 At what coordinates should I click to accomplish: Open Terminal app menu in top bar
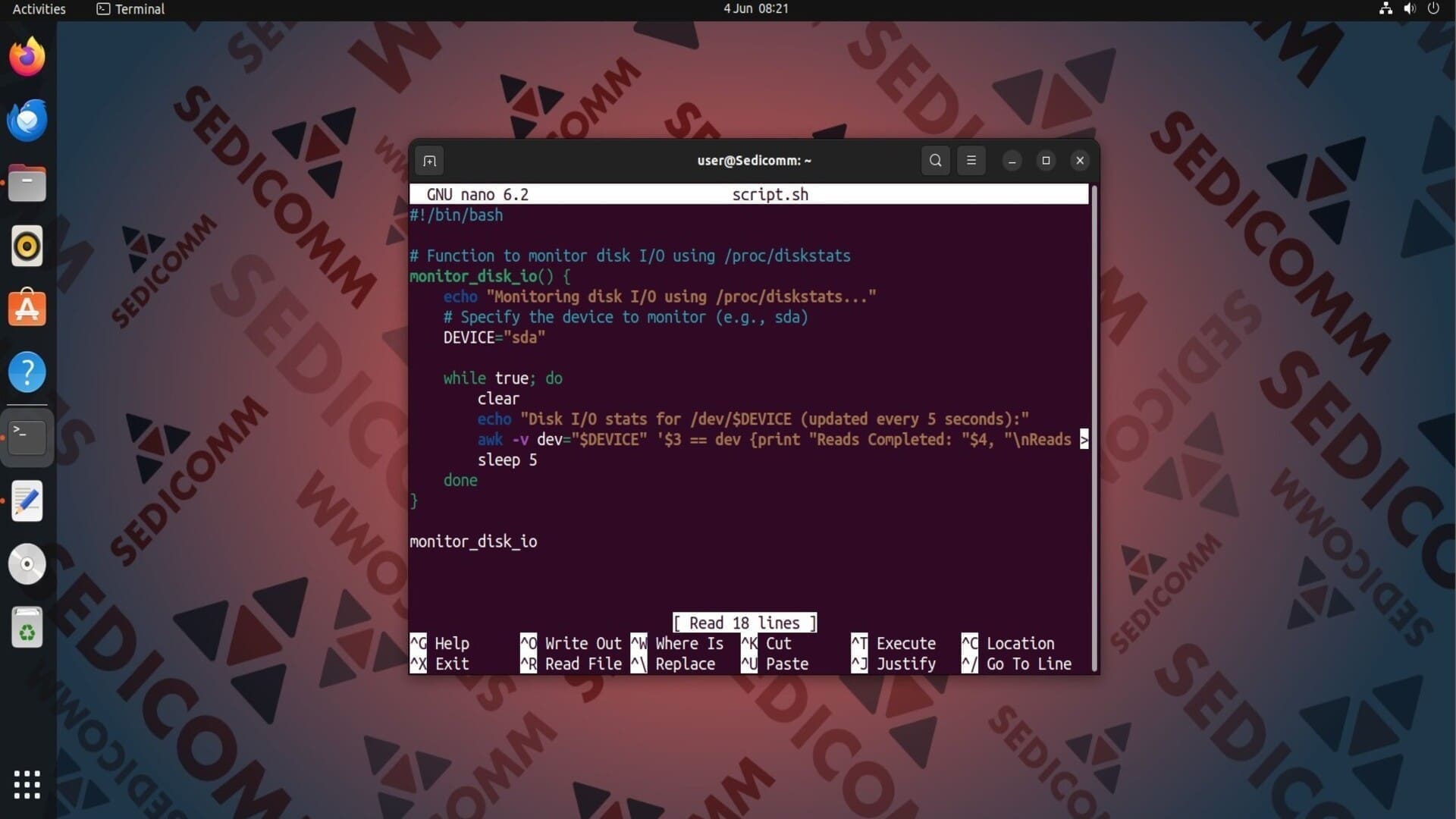pos(130,9)
